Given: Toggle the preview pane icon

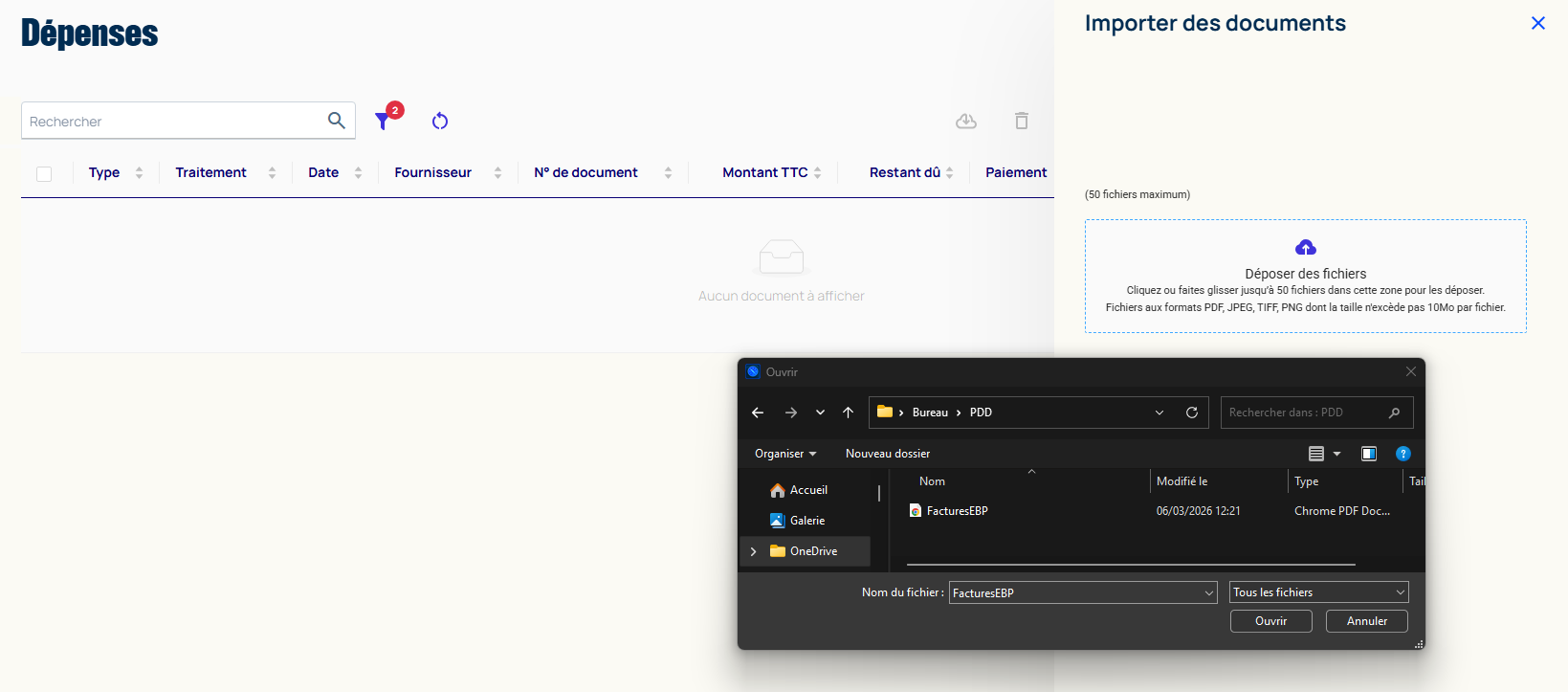Looking at the screenshot, I should pos(1369,454).
